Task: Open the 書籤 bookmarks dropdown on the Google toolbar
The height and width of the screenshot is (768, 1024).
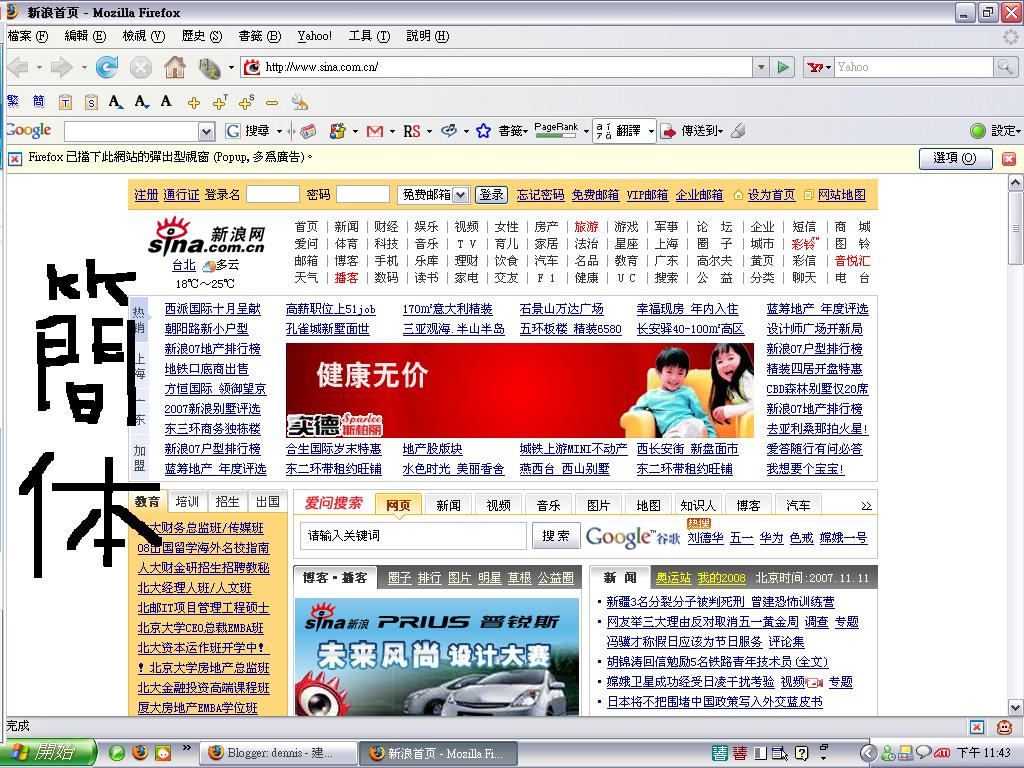Action: tap(513, 131)
